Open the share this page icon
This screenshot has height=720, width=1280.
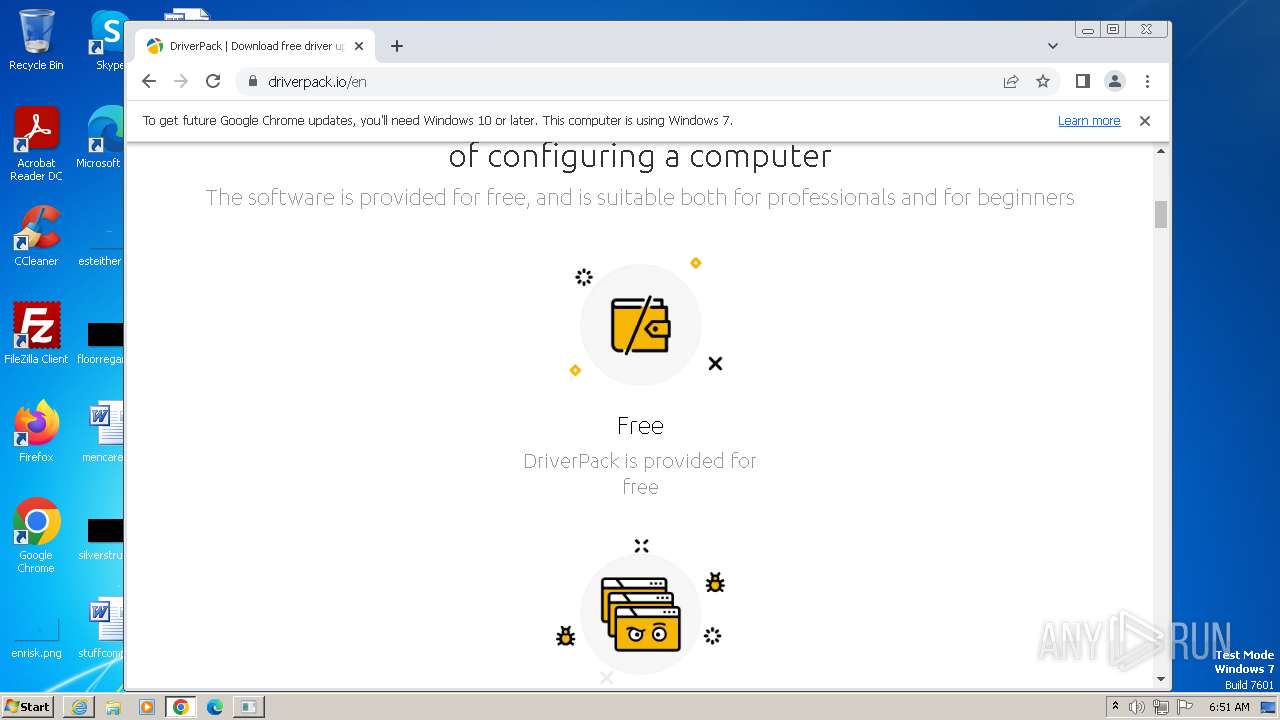(x=1011, y=82)
